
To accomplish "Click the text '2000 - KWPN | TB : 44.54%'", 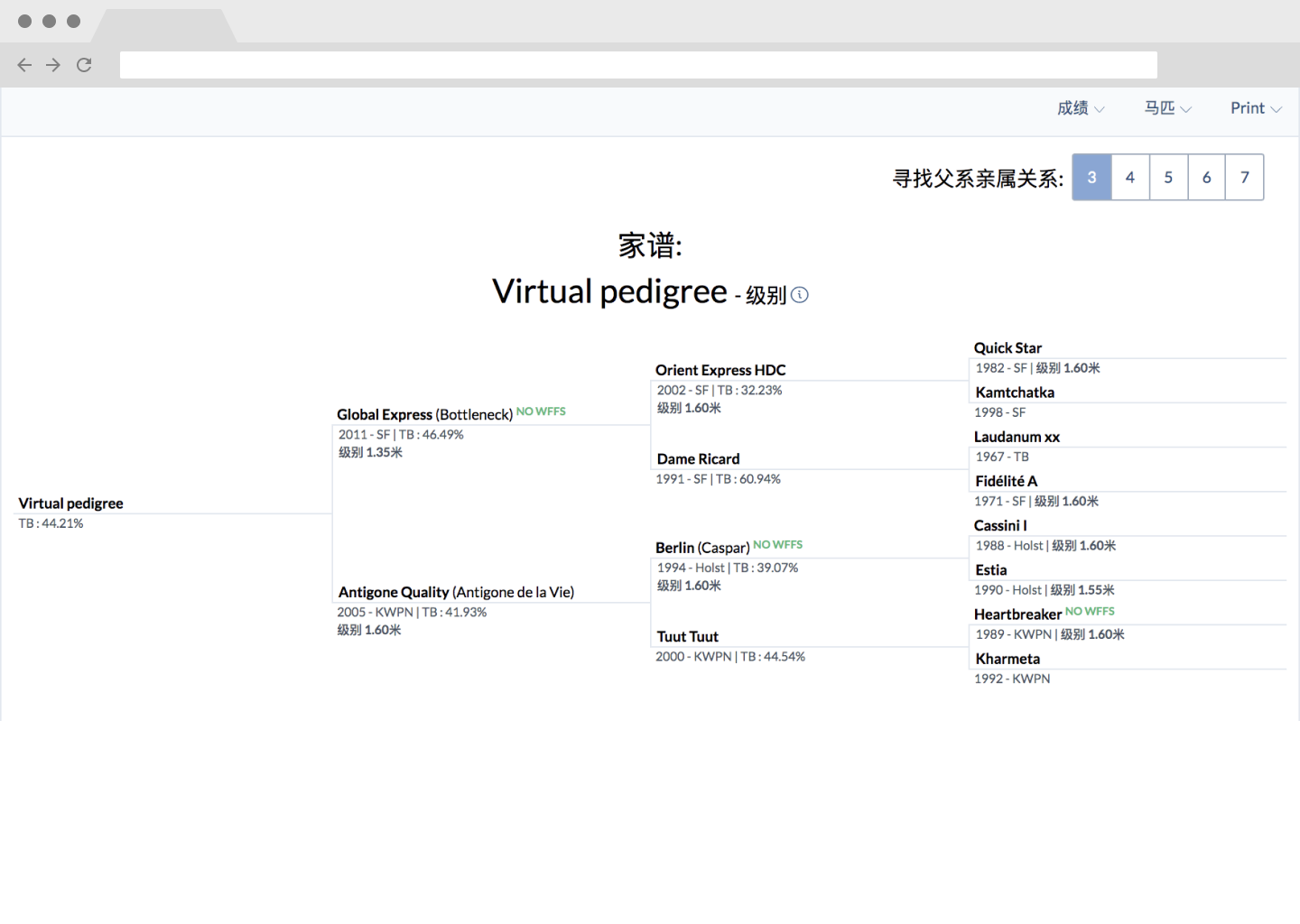I will coord(730,657).
